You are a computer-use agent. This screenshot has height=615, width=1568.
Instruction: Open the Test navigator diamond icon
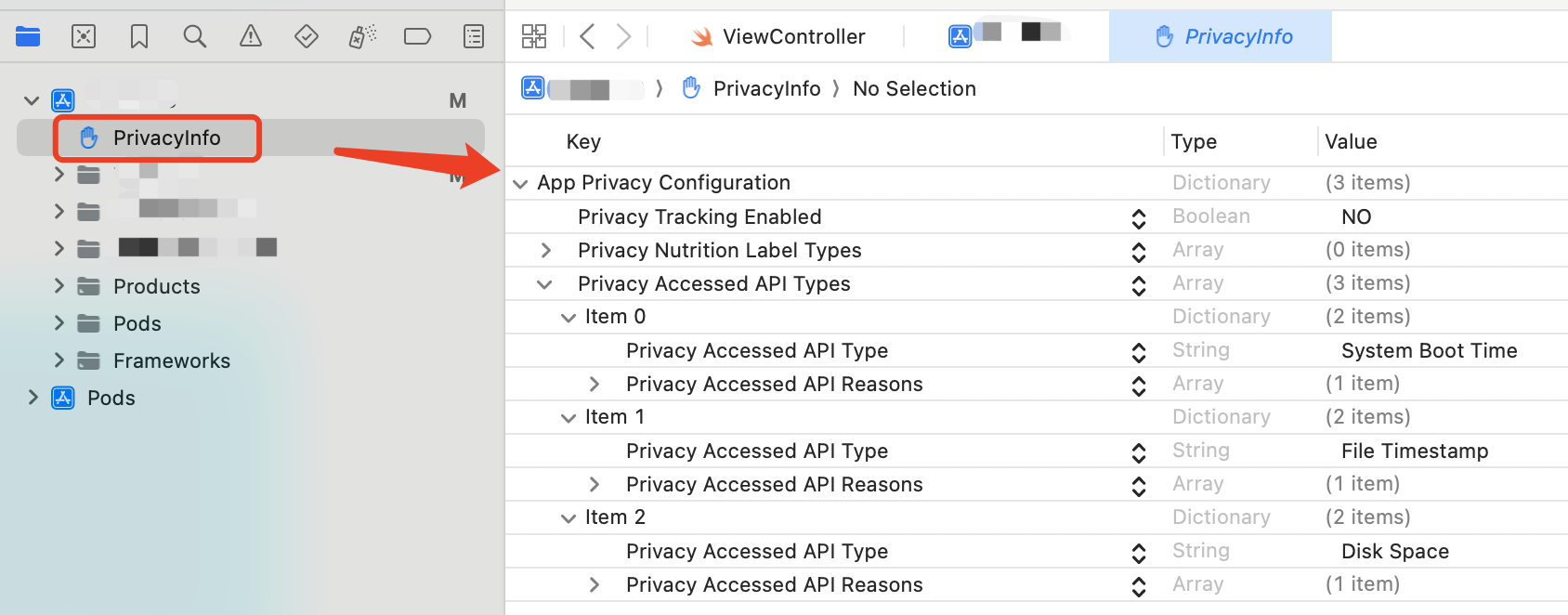307,37
